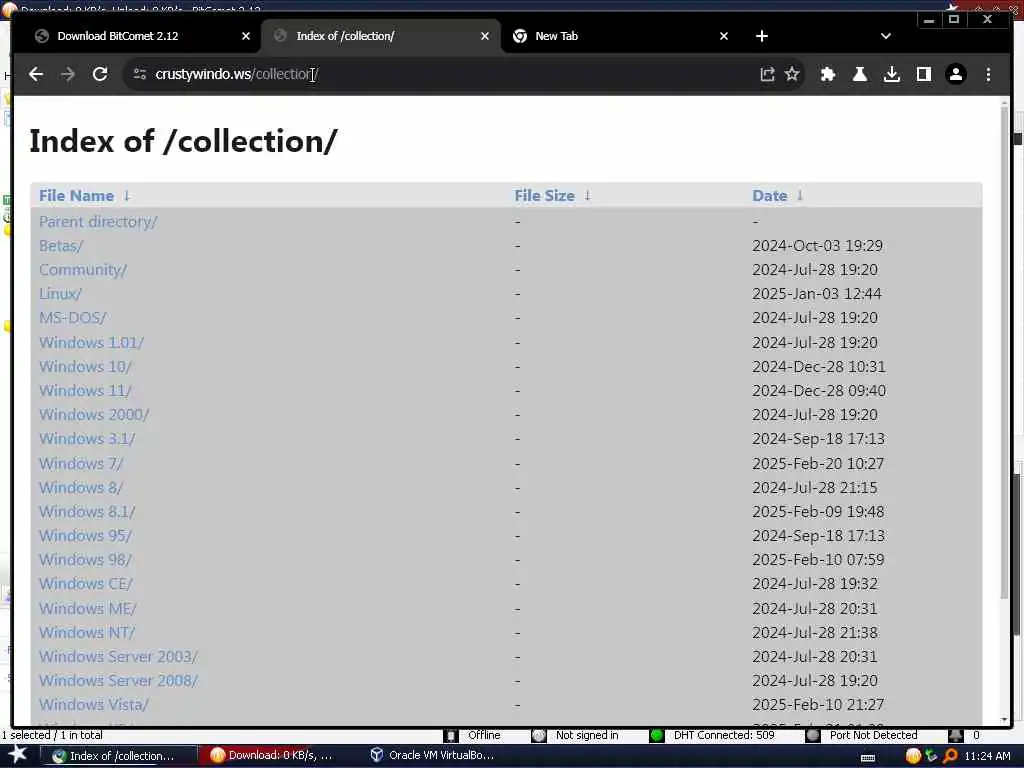Open the Windows 8/ folder
Image resolution: width=1024 pixels, height=768 pixels.
click(81, 488)
